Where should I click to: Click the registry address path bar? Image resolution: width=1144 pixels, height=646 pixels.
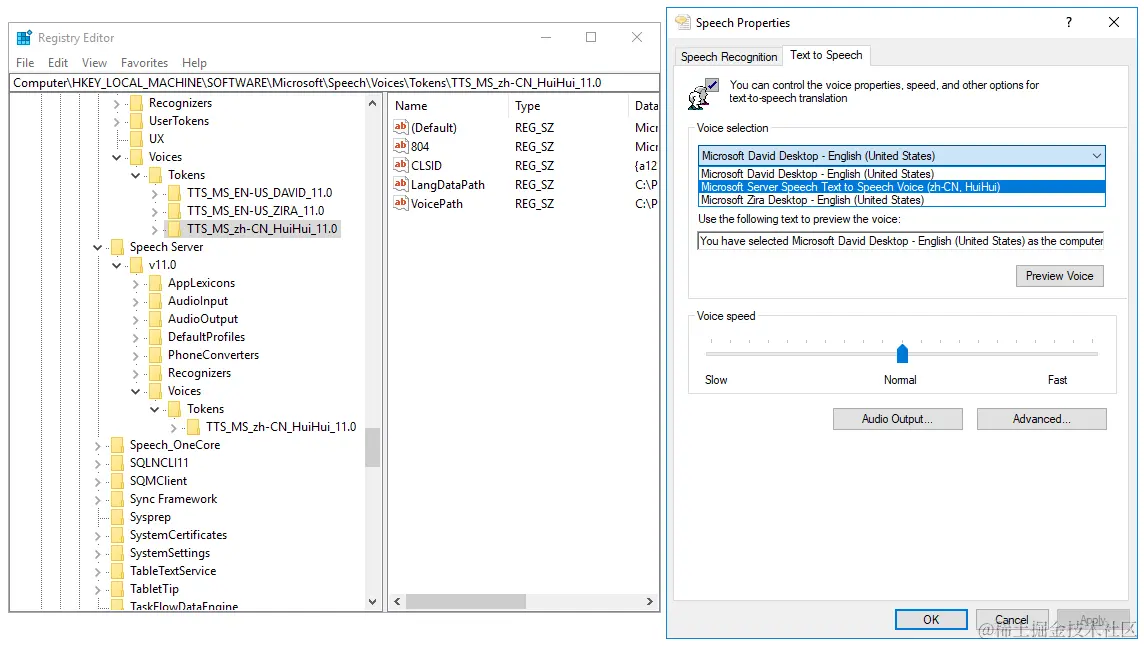click(334, 82)
